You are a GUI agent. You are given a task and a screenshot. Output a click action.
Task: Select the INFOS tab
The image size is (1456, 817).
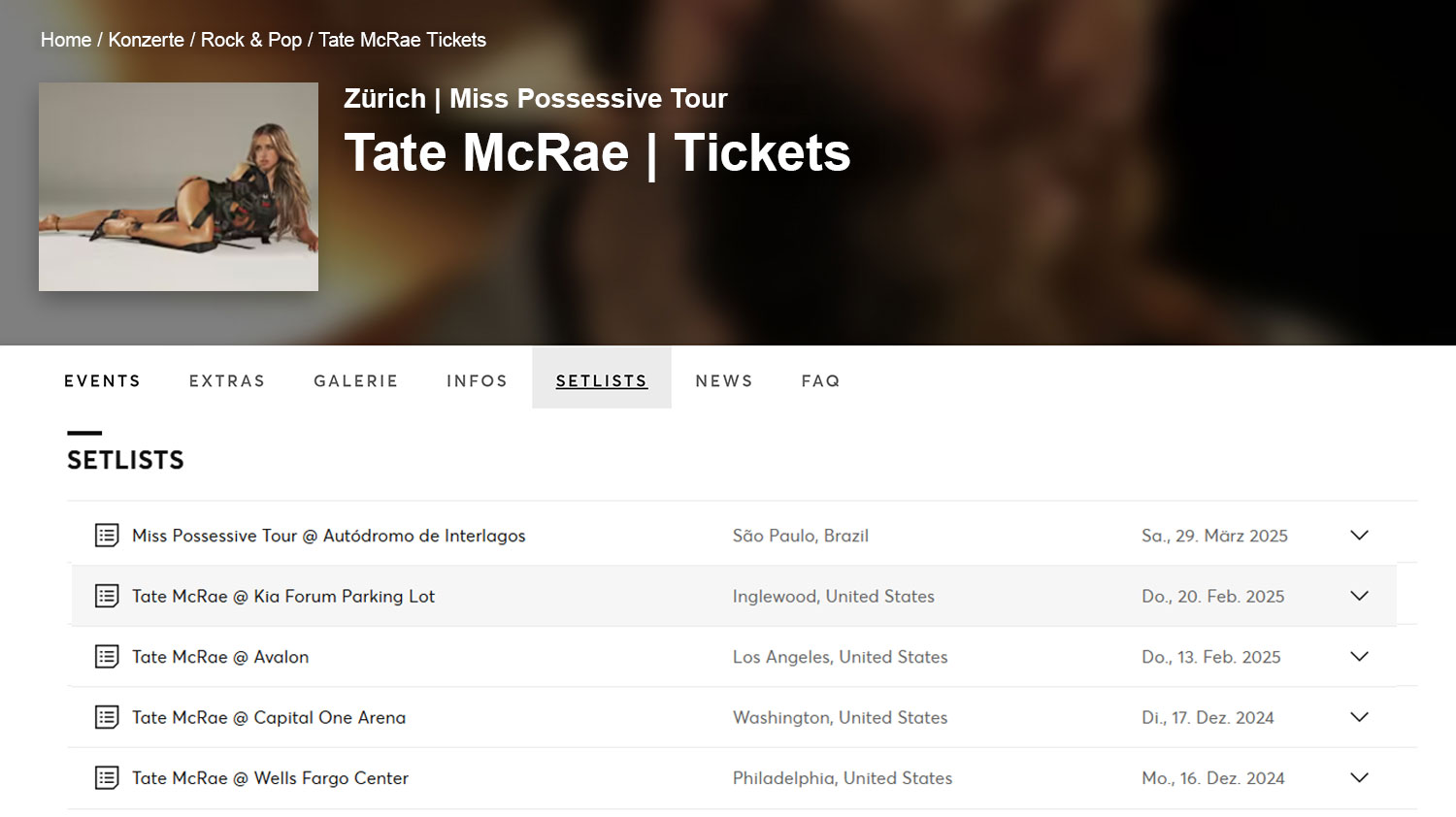pos(477,380)
